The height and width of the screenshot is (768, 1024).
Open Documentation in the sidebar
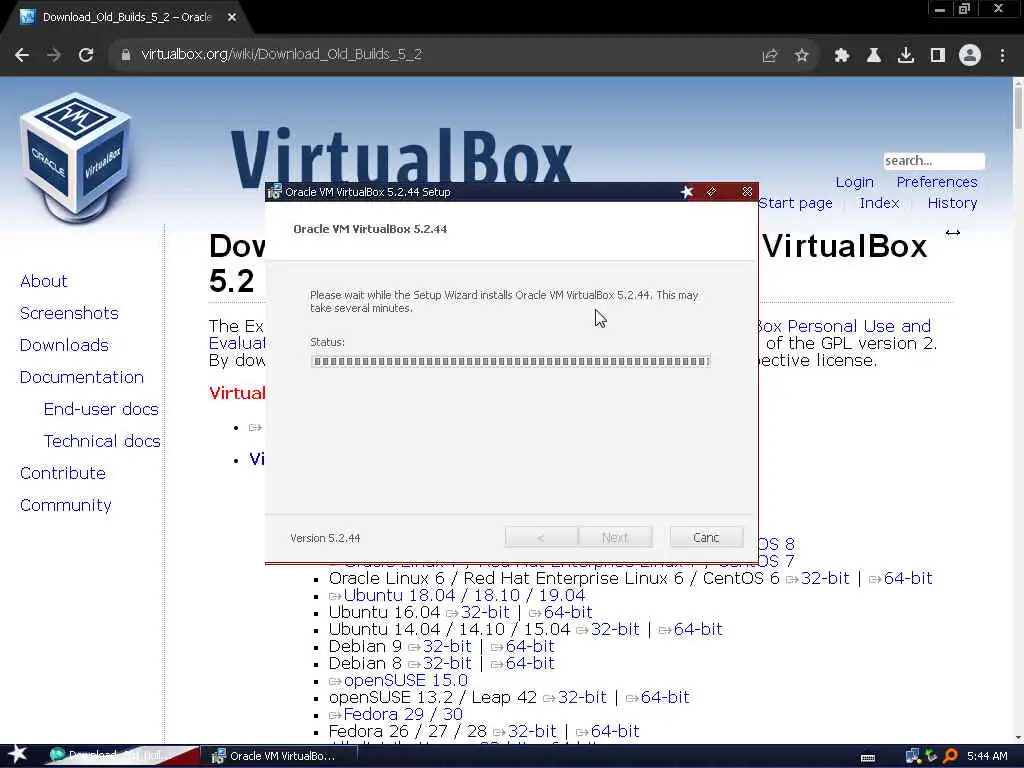82,377
